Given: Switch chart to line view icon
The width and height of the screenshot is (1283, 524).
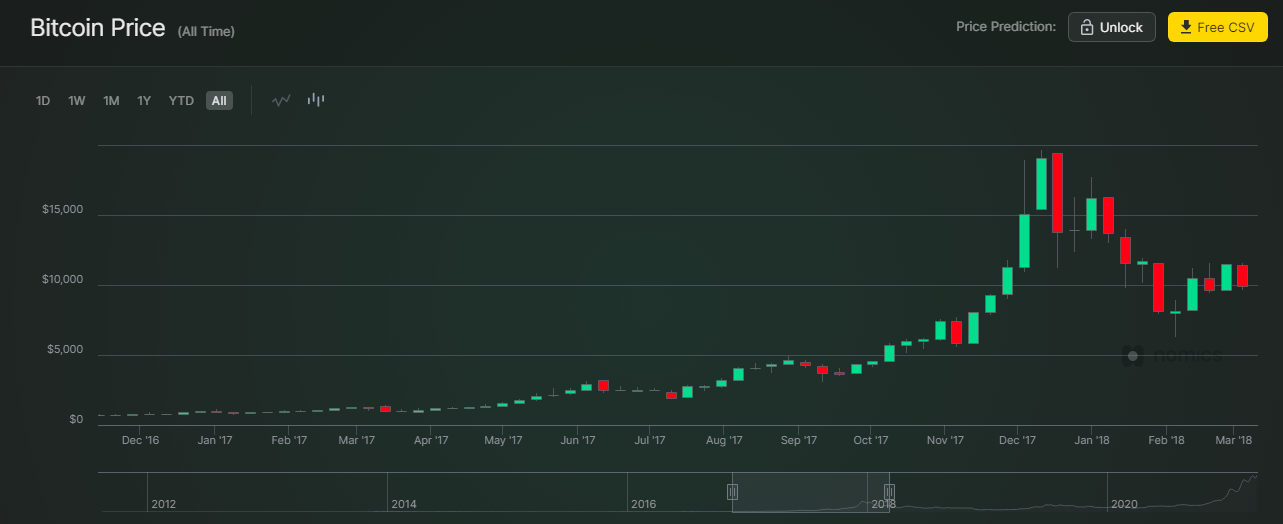Looking at the screenshot, I should point(281,100).
